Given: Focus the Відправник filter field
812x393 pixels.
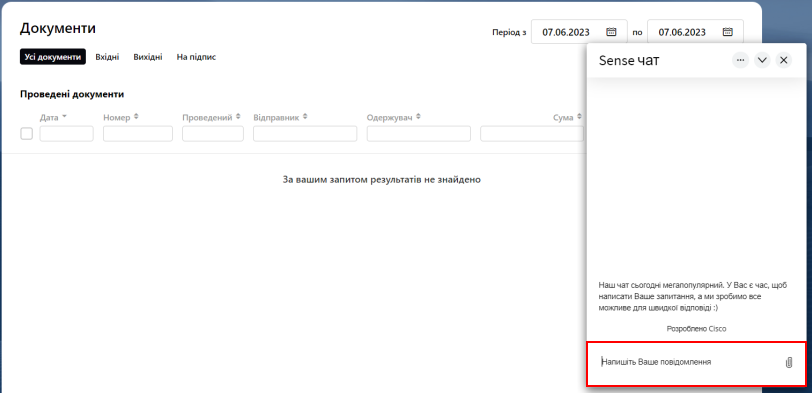Looking at the screenshot, I should click(305, 134).
